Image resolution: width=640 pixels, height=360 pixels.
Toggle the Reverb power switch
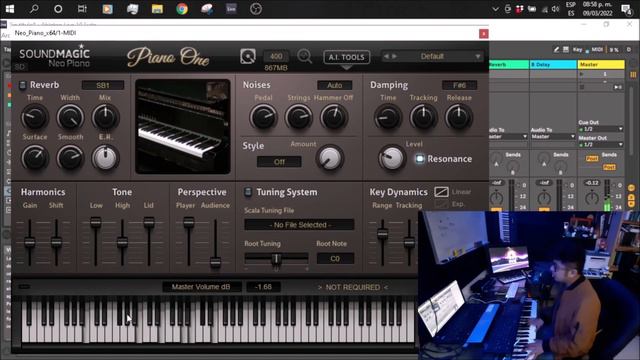click(22, 85)
